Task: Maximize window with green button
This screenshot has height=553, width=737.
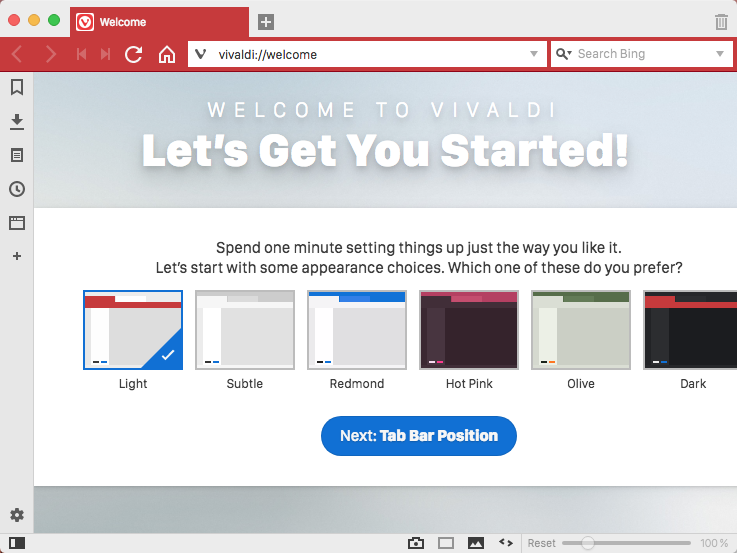Action: [x=54, y=20]
